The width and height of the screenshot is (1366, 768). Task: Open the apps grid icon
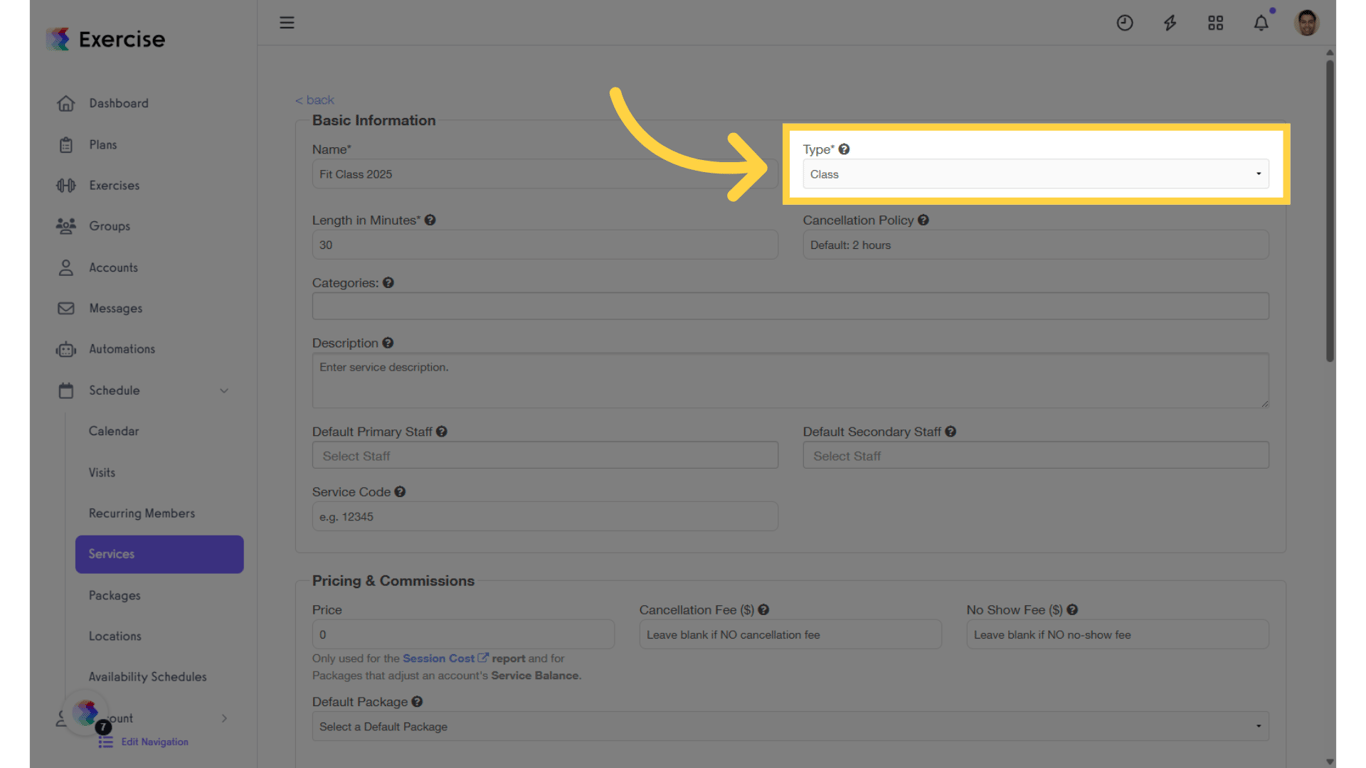pos(1215,22)
